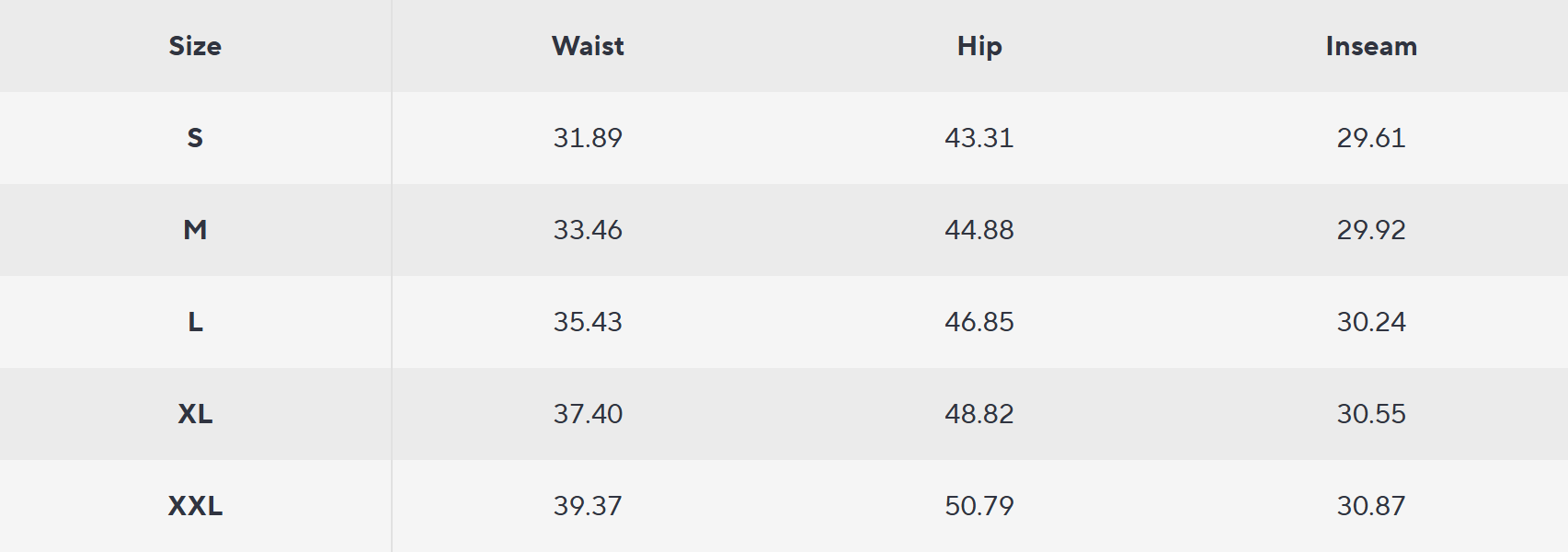Click the Size column header
The height and width of the screenshot is (552, 1568).
click(x=195, y=46)
